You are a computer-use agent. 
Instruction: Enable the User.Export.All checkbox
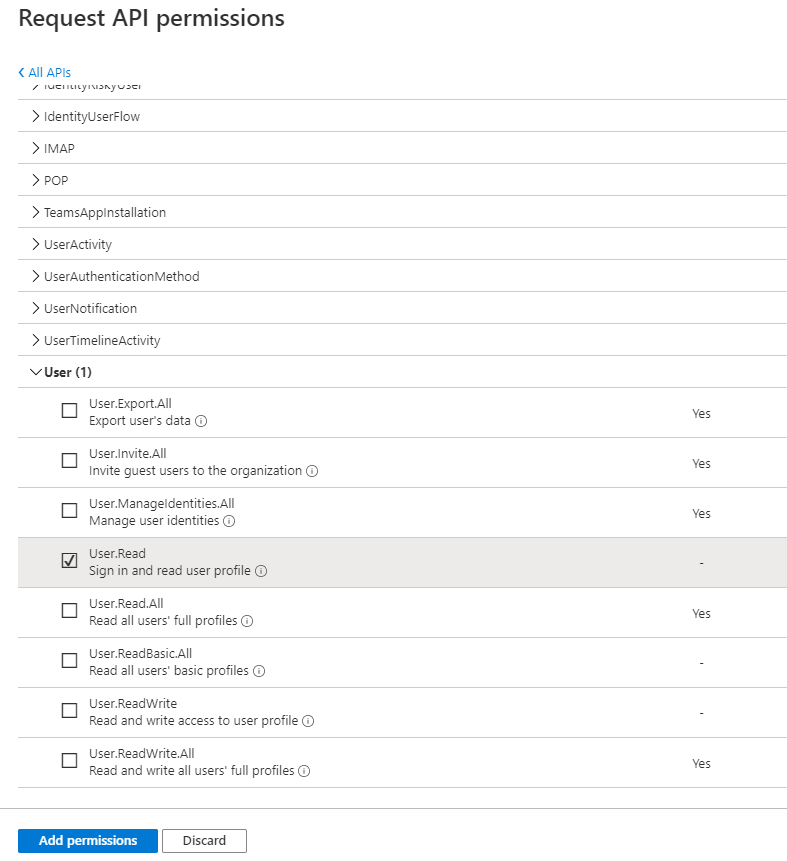69,411
